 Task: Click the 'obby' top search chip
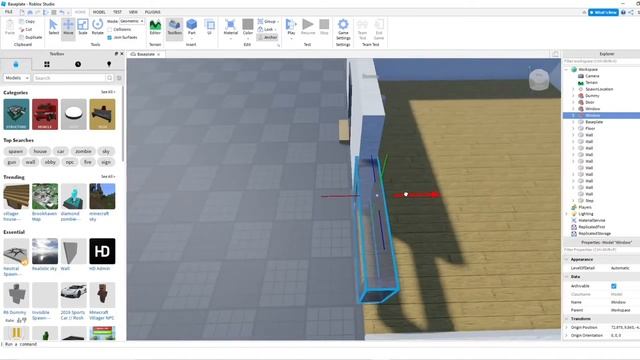50,162
